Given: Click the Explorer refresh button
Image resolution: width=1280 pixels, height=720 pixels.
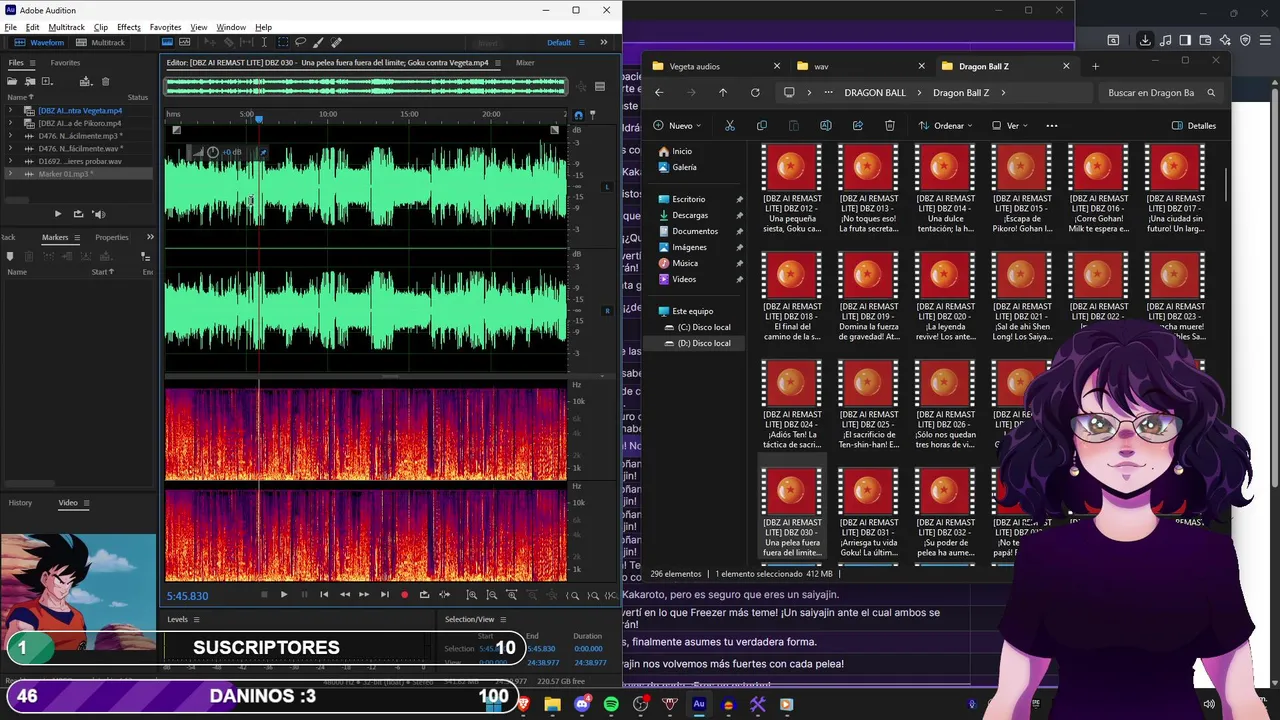Looking at the screenshot, I should 755,93.
